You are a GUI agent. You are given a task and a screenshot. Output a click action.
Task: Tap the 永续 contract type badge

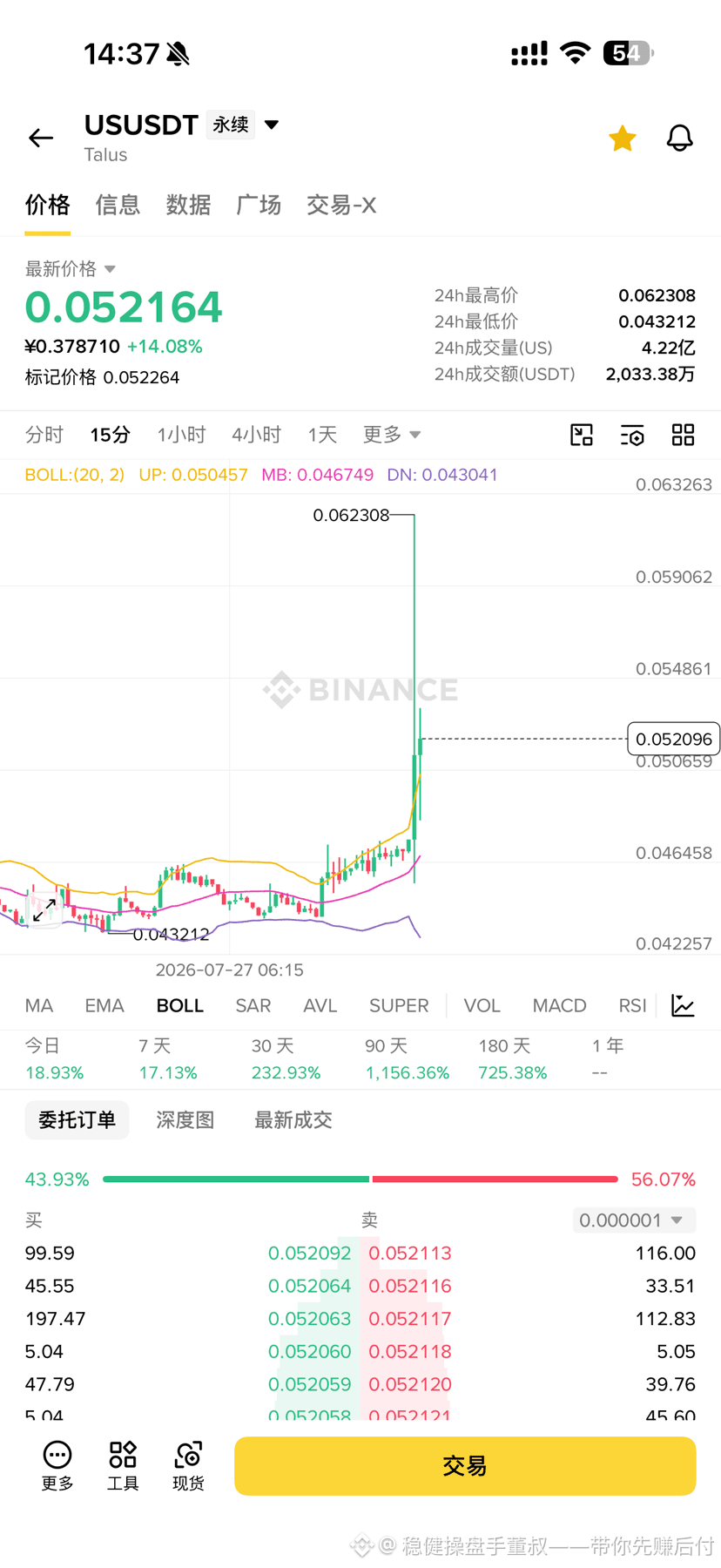click(x=231, y=125)
